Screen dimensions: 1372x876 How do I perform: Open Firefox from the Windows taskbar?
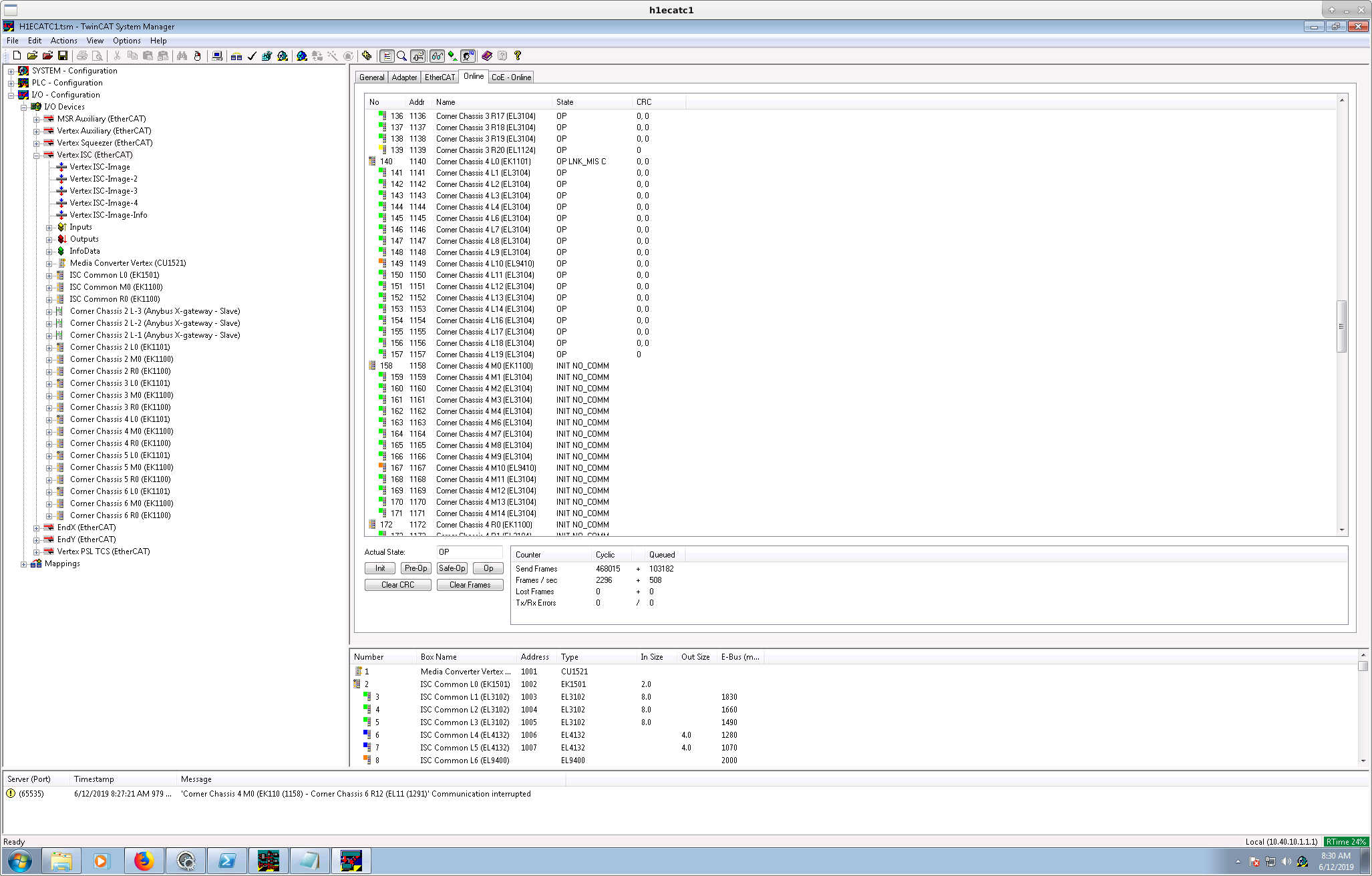click(144, 861)
